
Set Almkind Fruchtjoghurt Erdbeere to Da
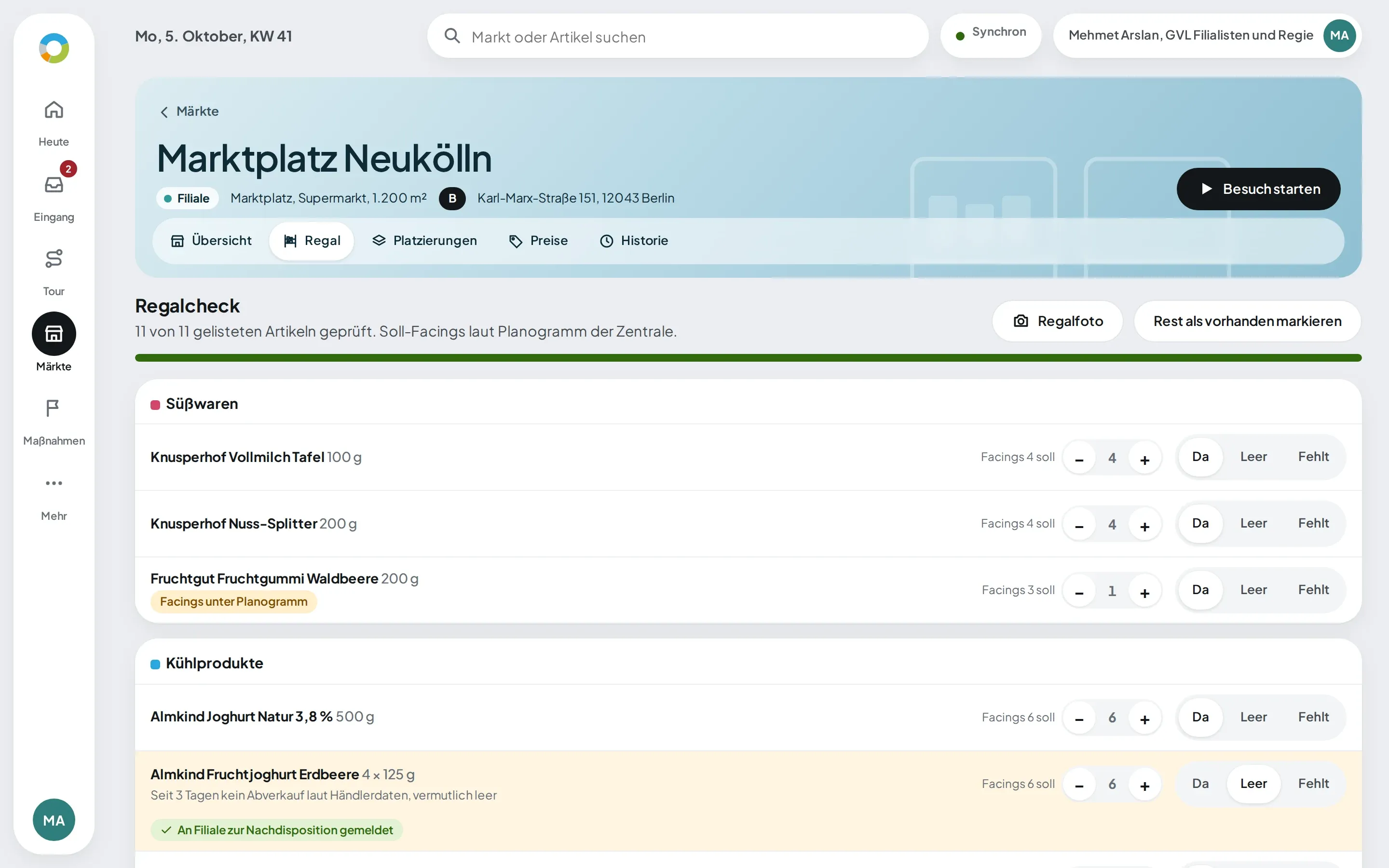pos(1200,784)
